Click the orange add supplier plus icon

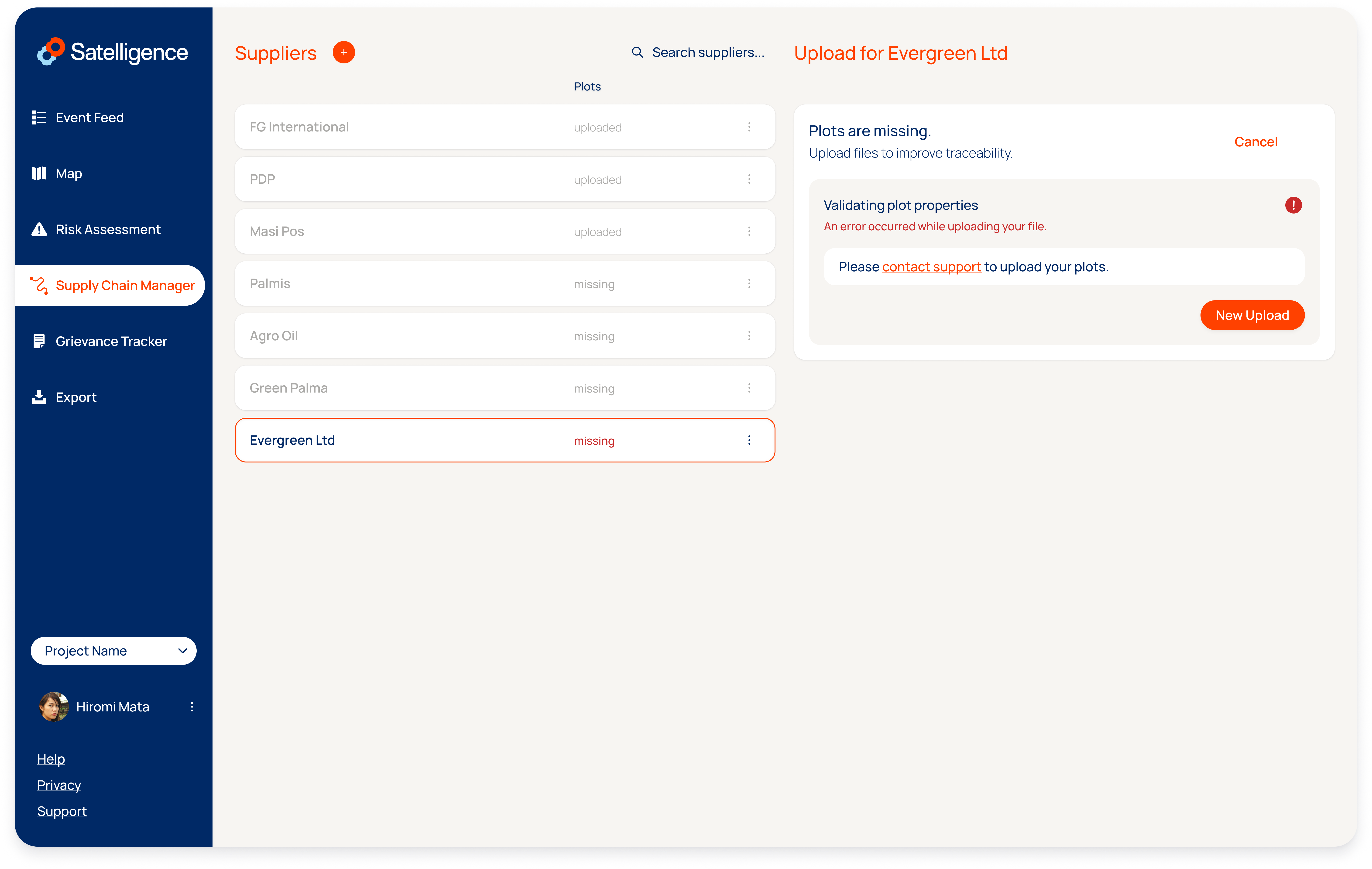(x=343, y=52)
